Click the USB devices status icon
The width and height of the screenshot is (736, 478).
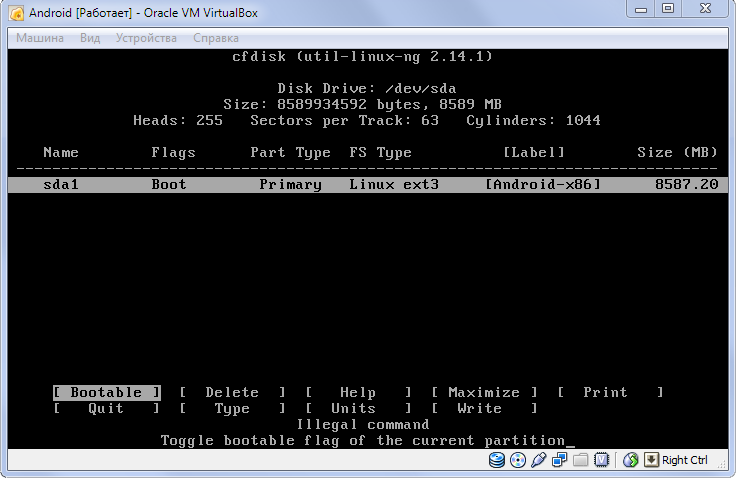[538, 460]
